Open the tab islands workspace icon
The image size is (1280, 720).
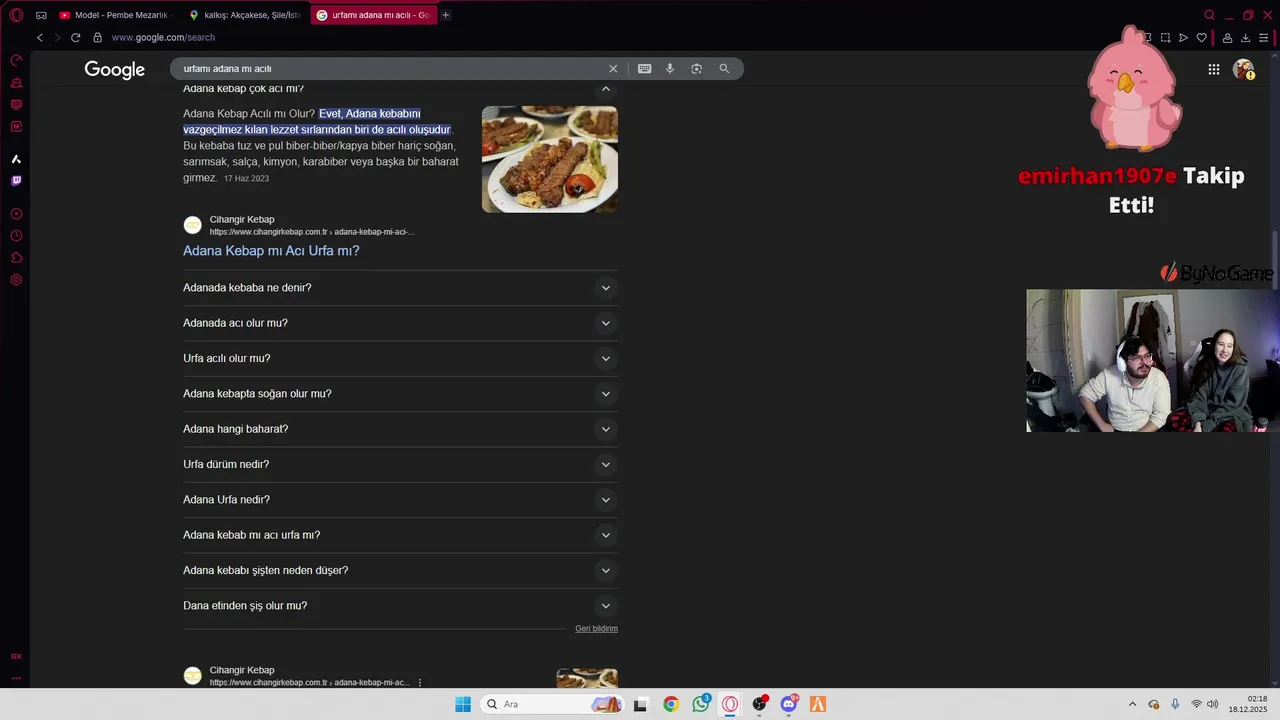tap(41, 15)
